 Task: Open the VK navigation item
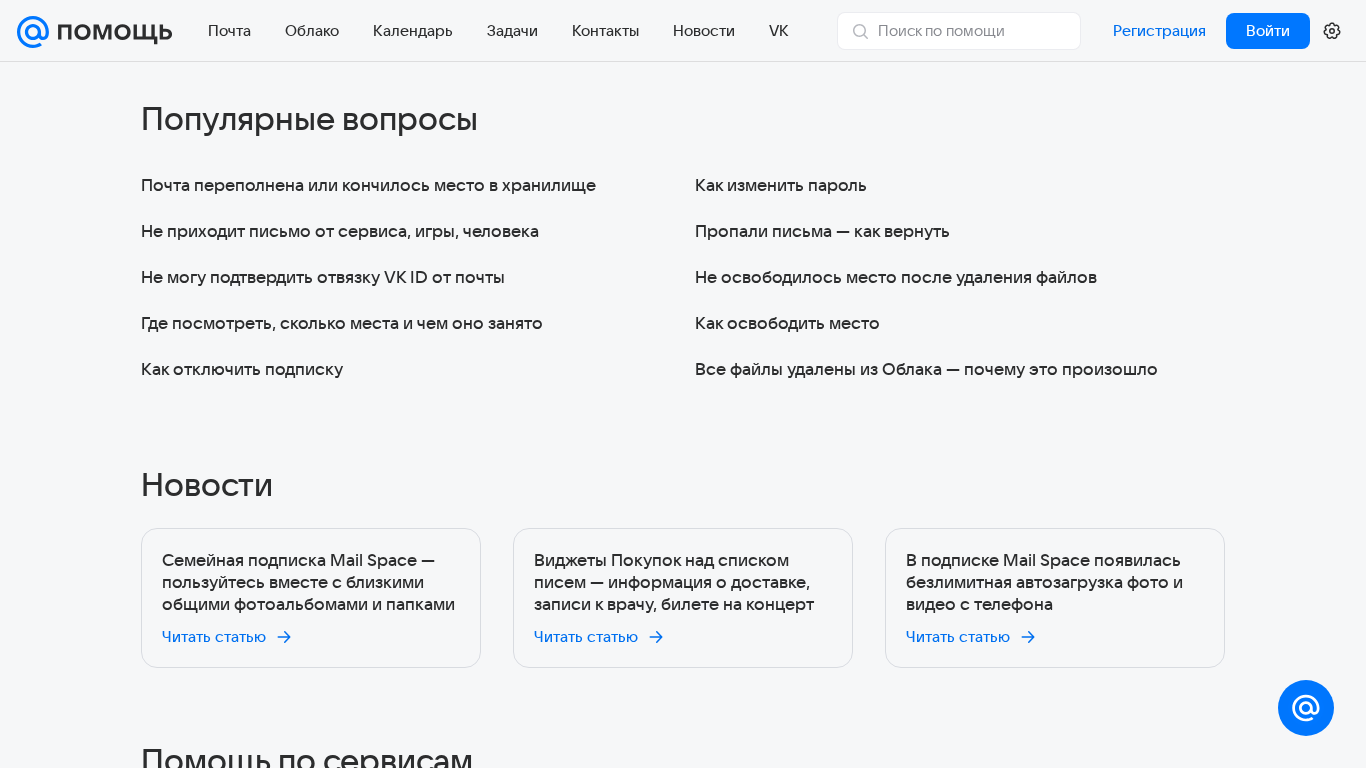[x=778, y=31]
